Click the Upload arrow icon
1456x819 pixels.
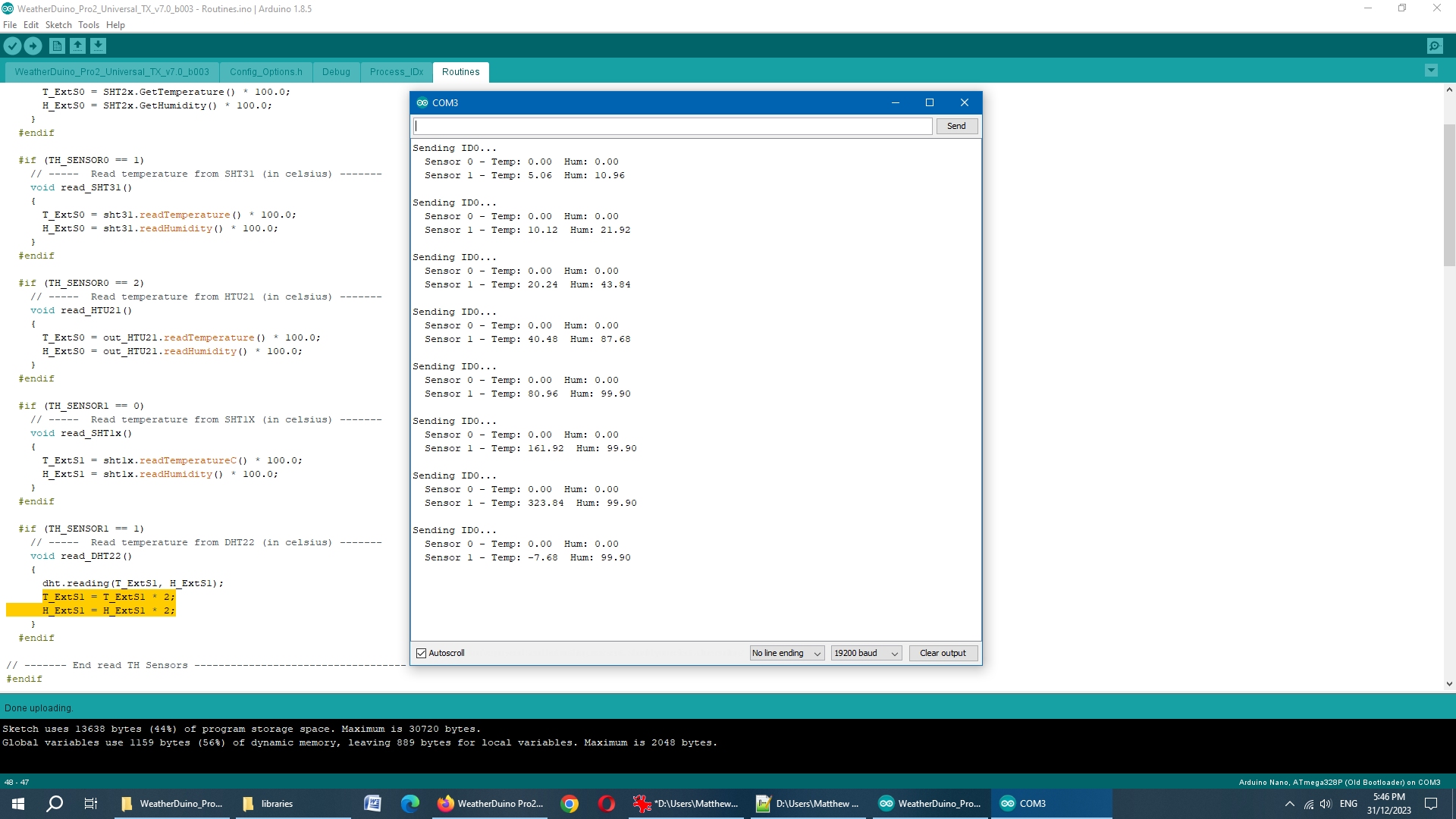click(x=33, y=46)
